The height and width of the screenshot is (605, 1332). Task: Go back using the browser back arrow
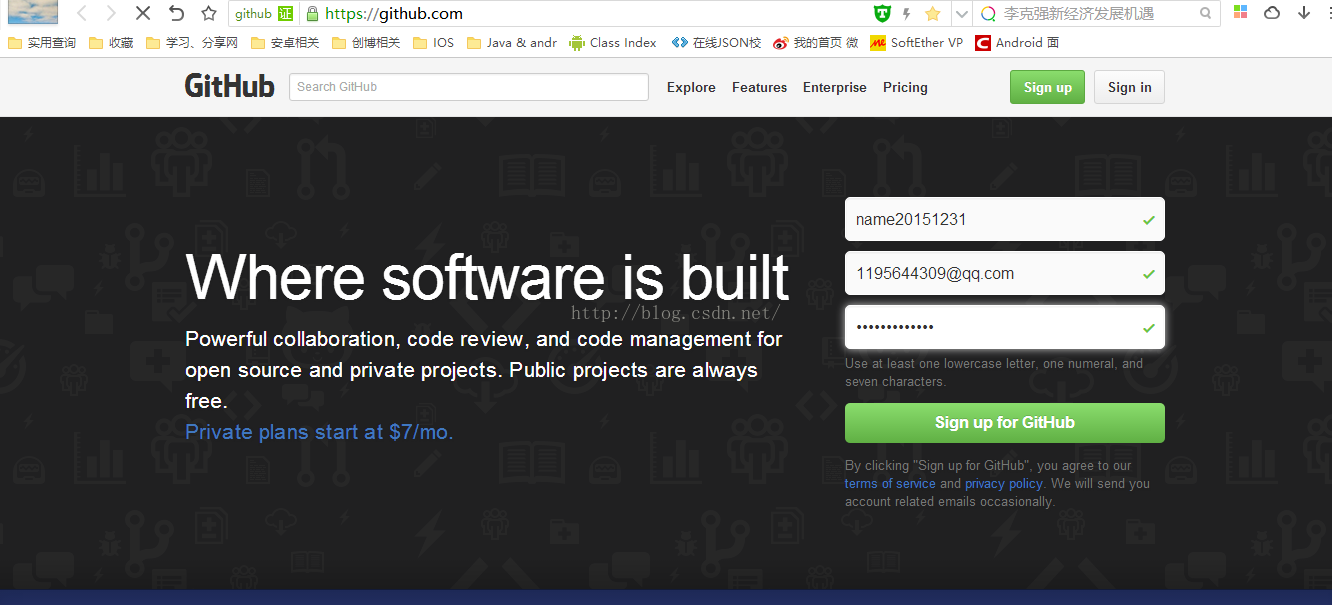(x=82, y=13)
